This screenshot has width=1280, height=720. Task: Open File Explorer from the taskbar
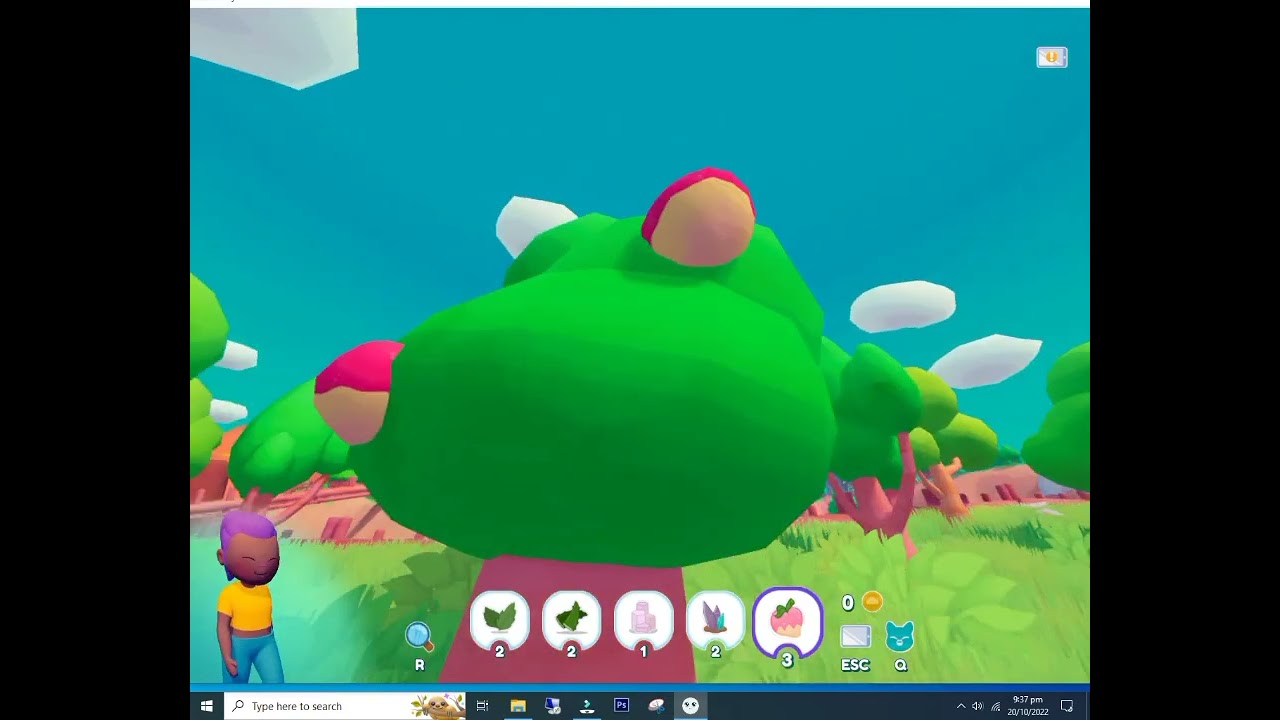tap(518, 706)
